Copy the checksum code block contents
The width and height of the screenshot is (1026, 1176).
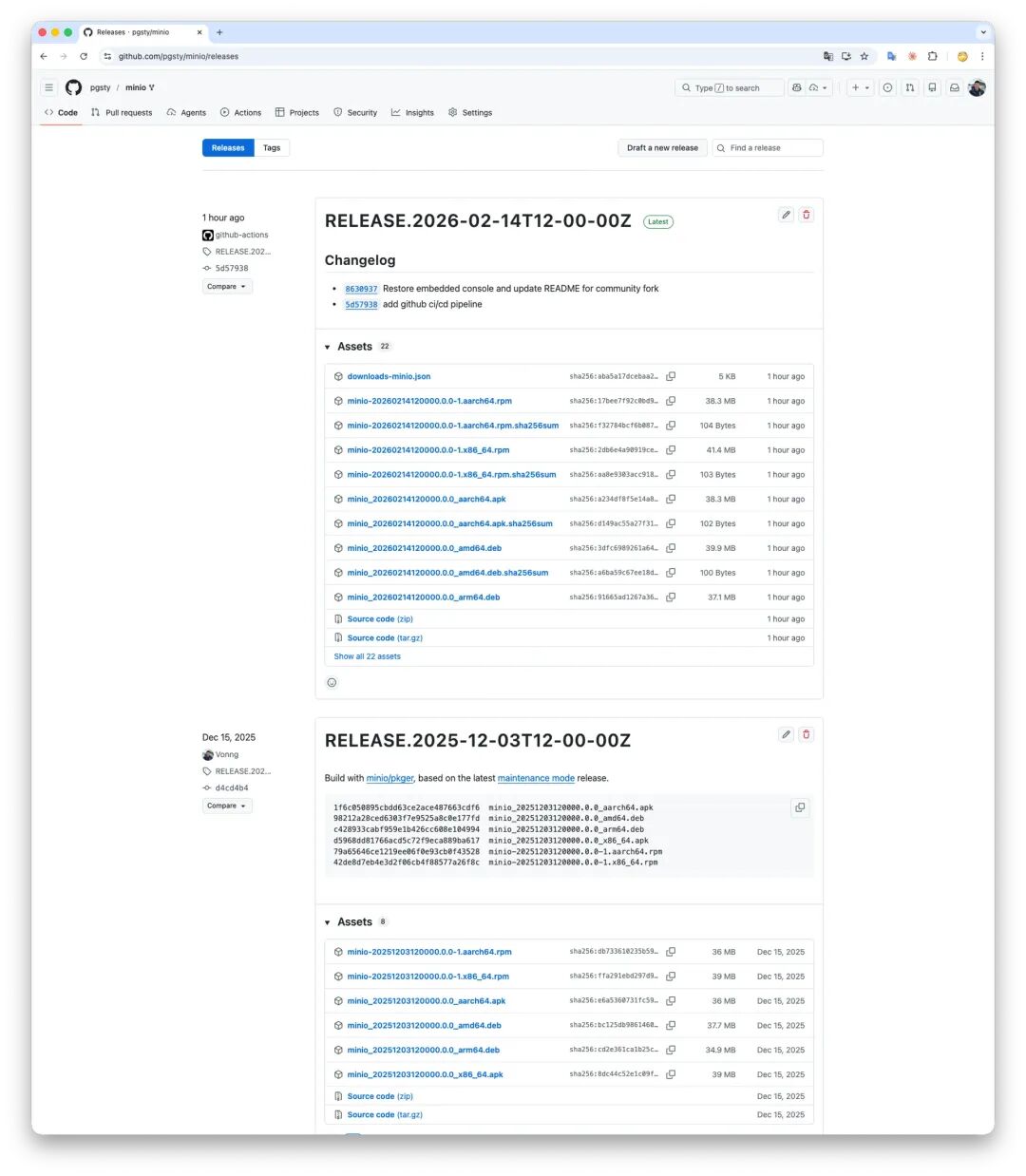[x=800, y=807]
